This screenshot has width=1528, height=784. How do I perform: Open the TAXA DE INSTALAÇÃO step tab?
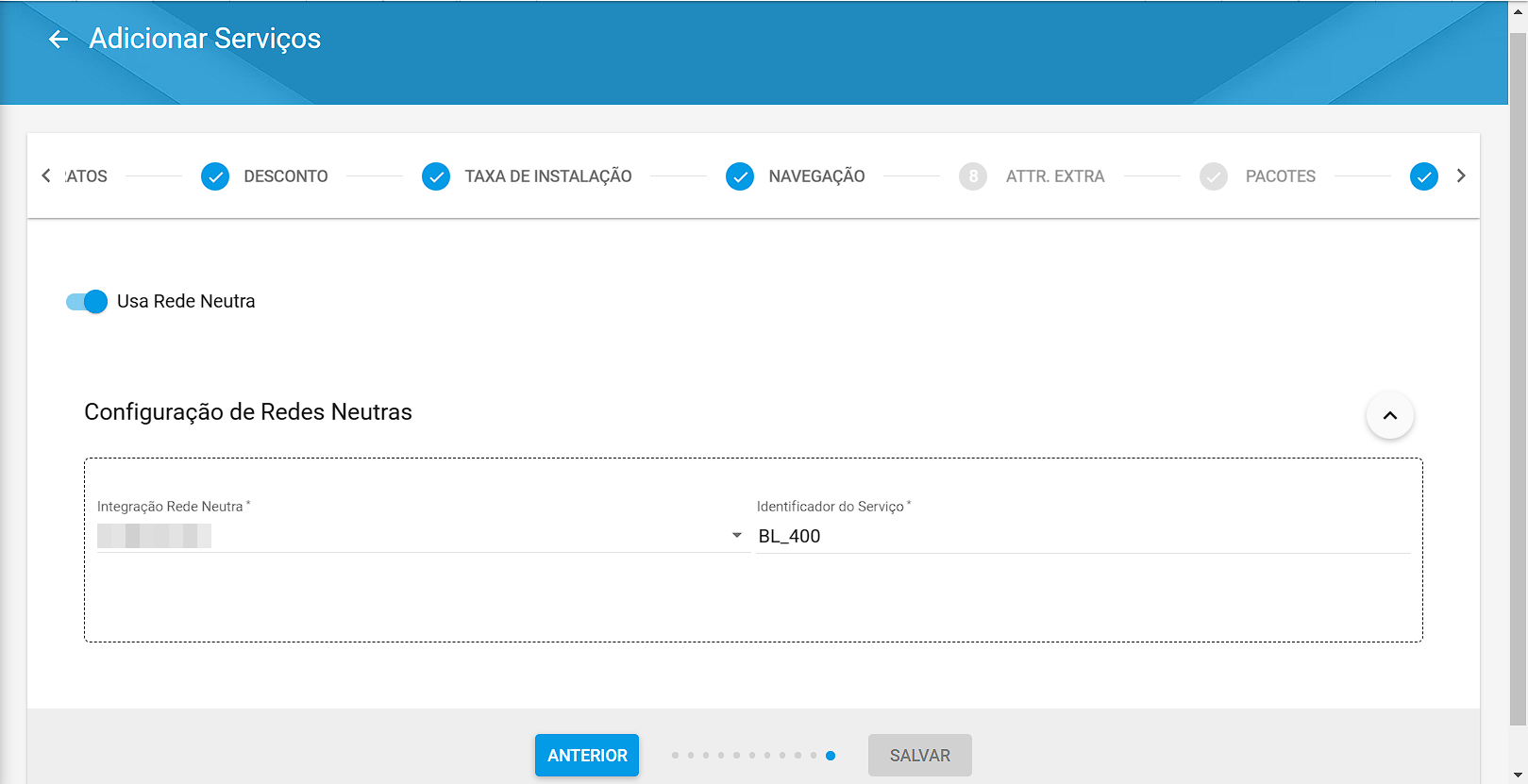(548, 176)
